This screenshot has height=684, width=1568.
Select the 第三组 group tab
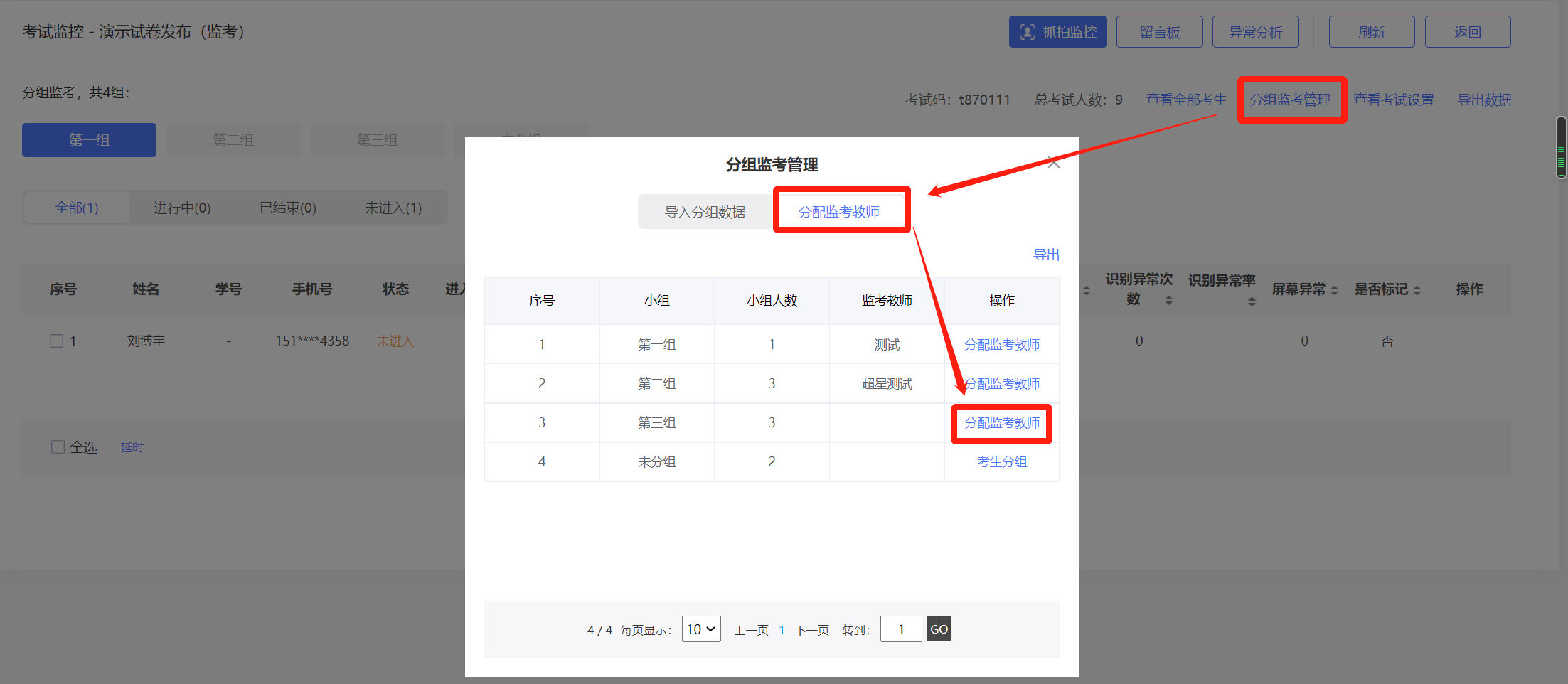pos(377,140)
